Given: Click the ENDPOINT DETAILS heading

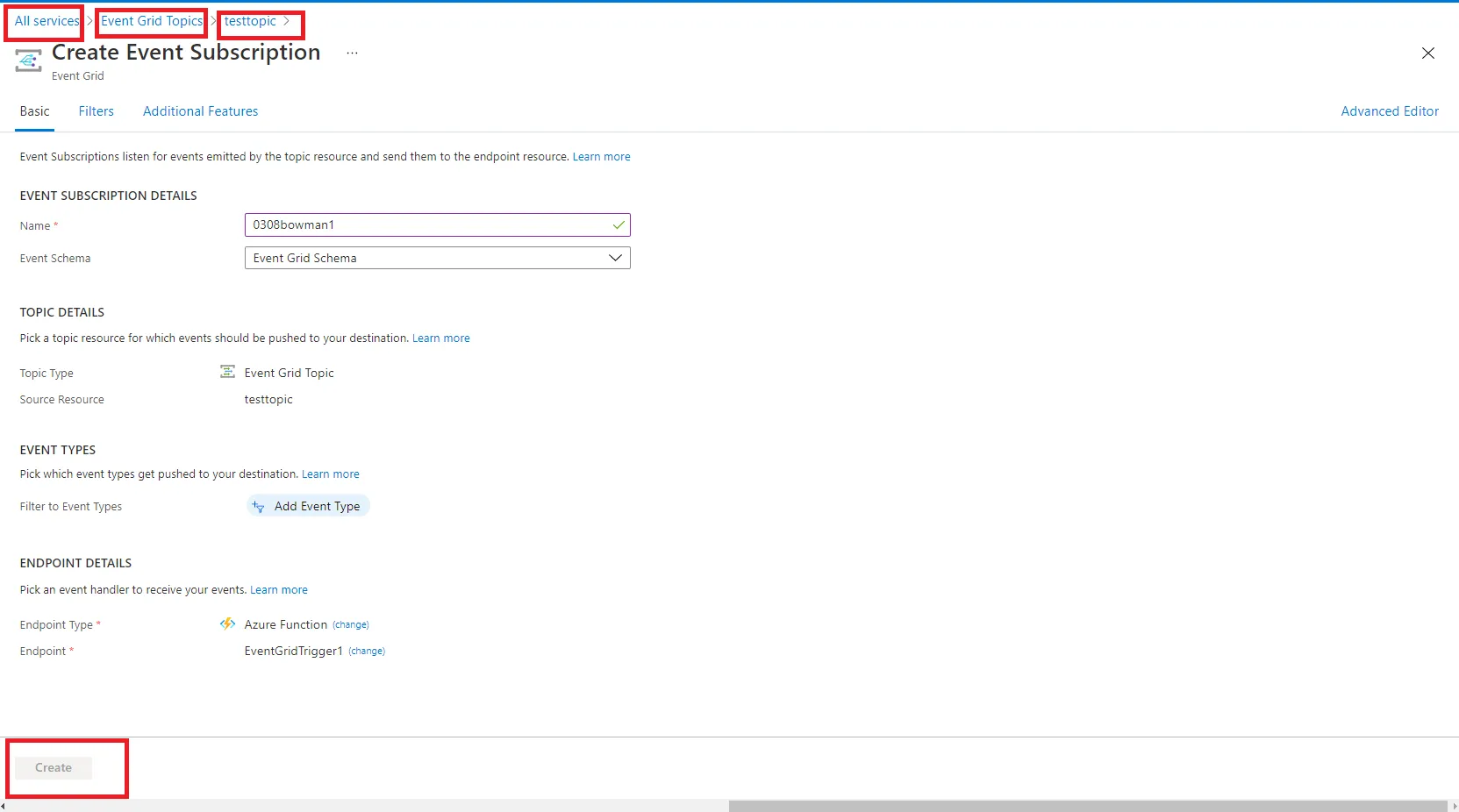Looking at the screenshot, I should click(76, 564).
